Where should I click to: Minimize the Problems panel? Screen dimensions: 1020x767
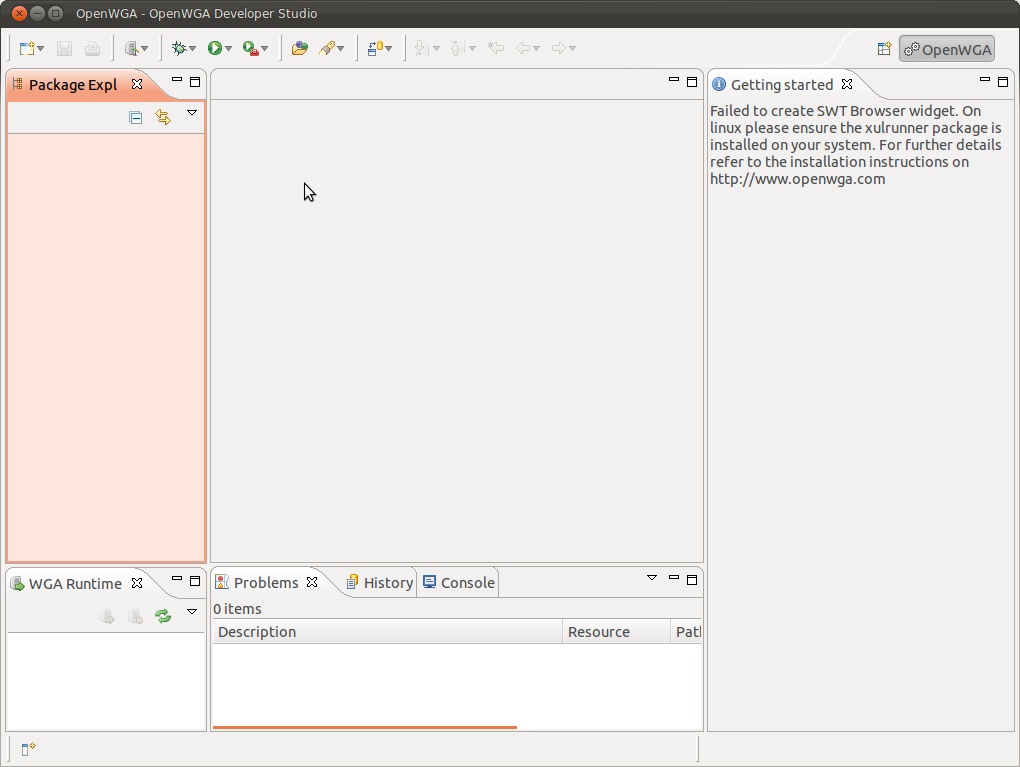point(674,578)
